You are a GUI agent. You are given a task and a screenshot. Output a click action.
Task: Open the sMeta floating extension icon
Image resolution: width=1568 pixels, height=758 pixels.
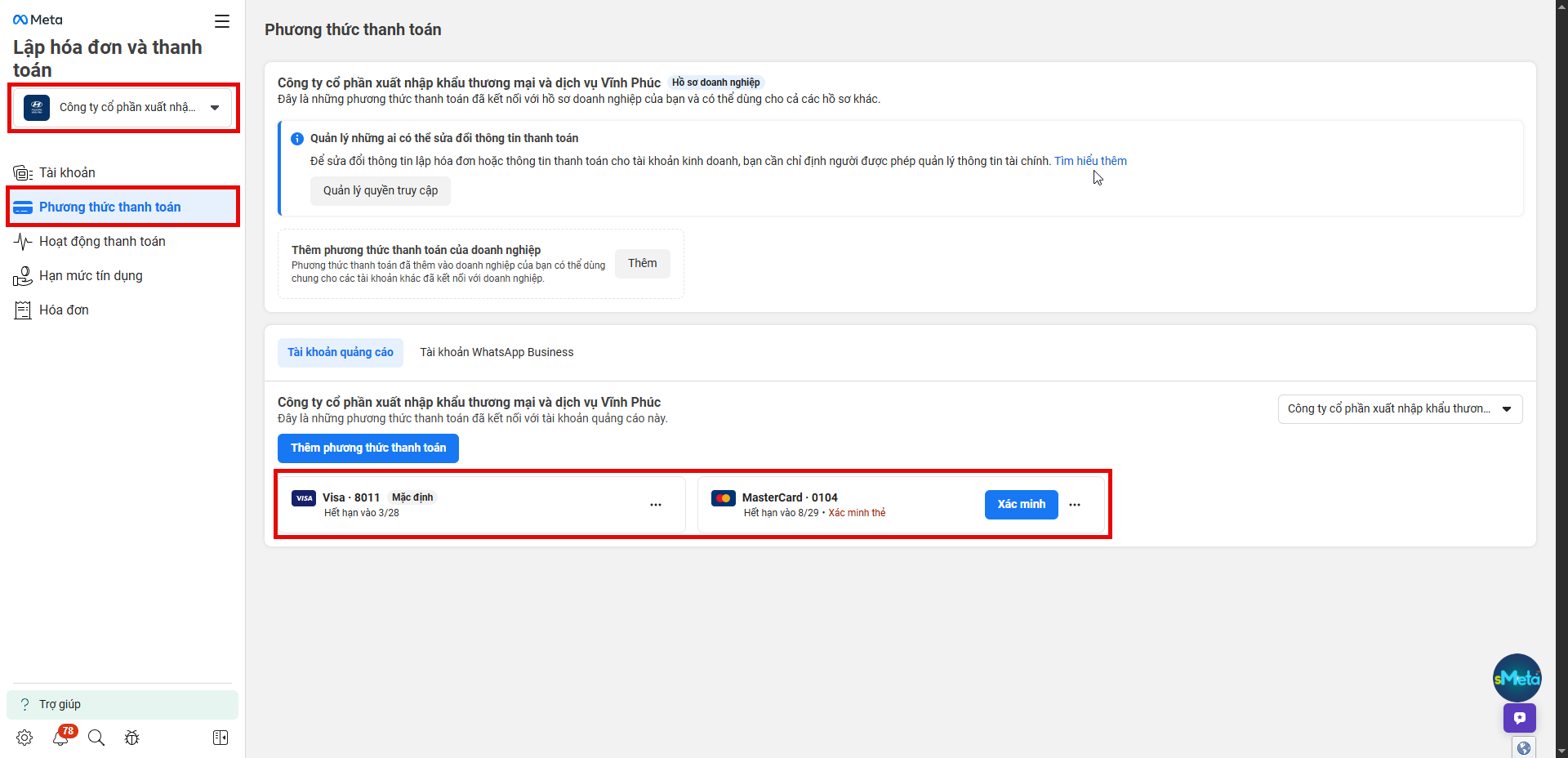click(x=1517, y=678)
